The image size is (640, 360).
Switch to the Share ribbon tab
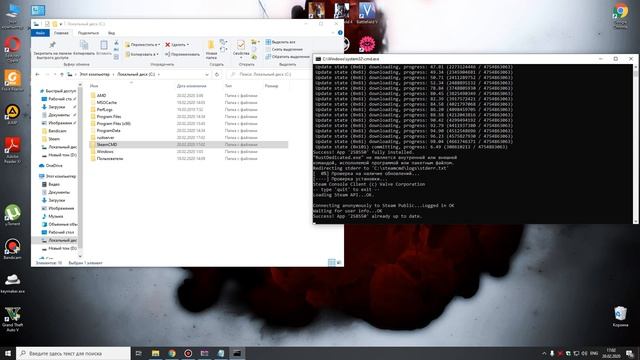tap(88, 33)
